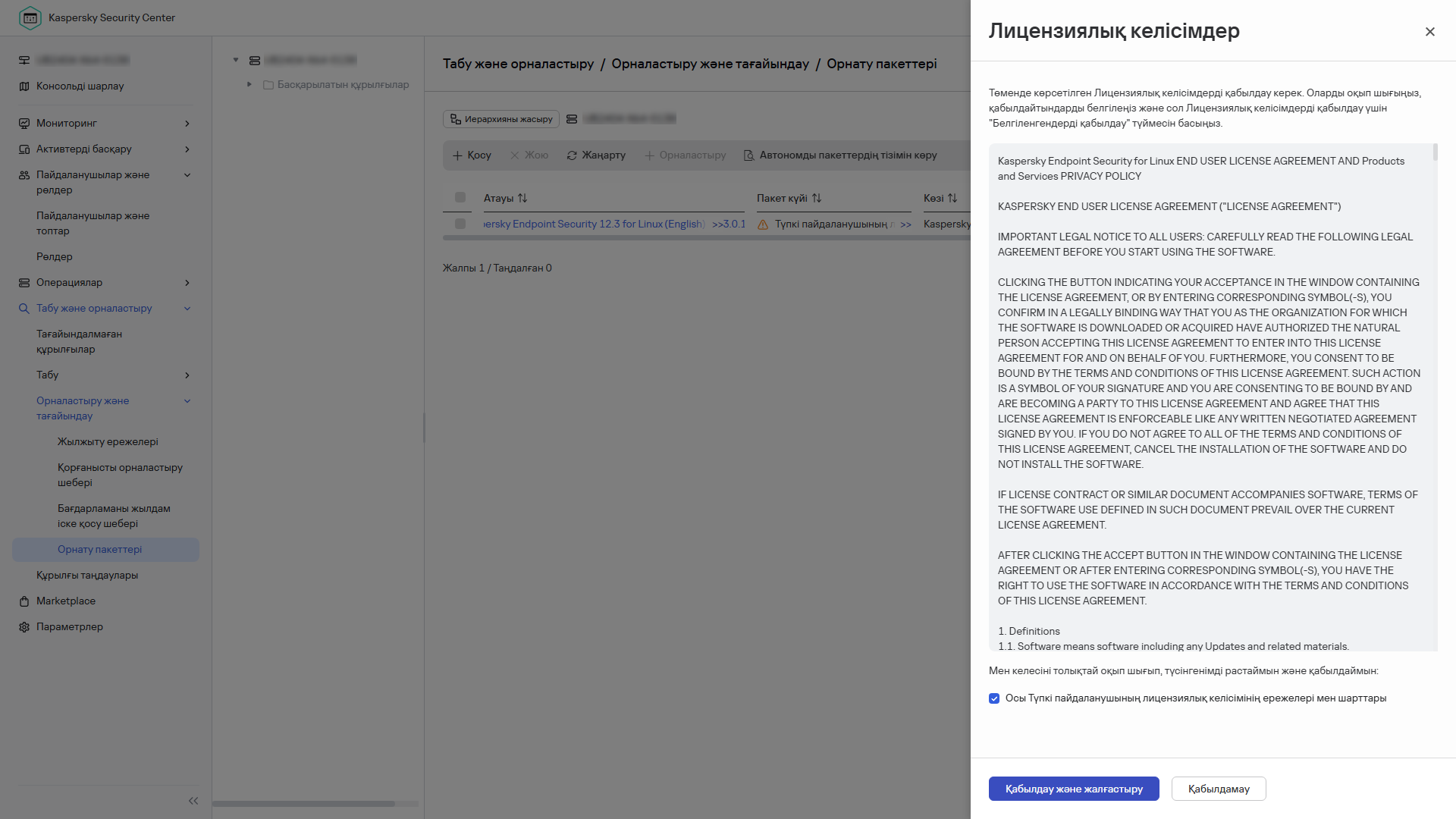This screenshot has height=819, width=1456.
Task: Open Активтерді басқару via its sidebar icon
Action: pos(24,149)
